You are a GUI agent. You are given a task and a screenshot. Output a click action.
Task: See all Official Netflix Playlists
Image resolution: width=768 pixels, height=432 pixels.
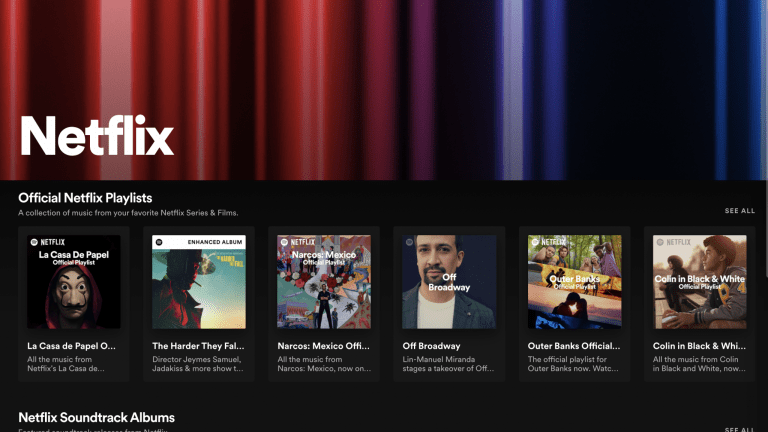point(740,211)
